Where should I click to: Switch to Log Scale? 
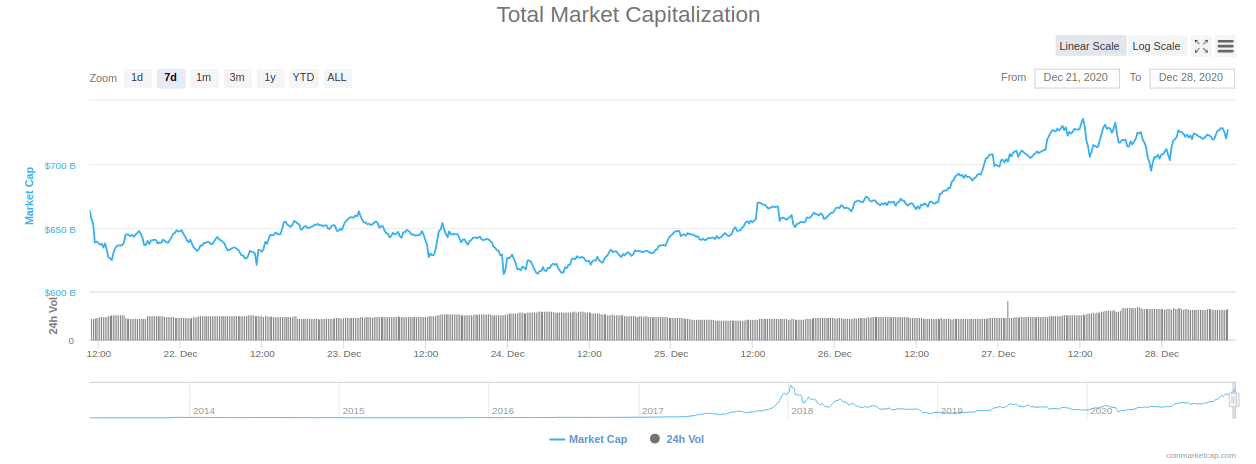[x=1156, y=46]
